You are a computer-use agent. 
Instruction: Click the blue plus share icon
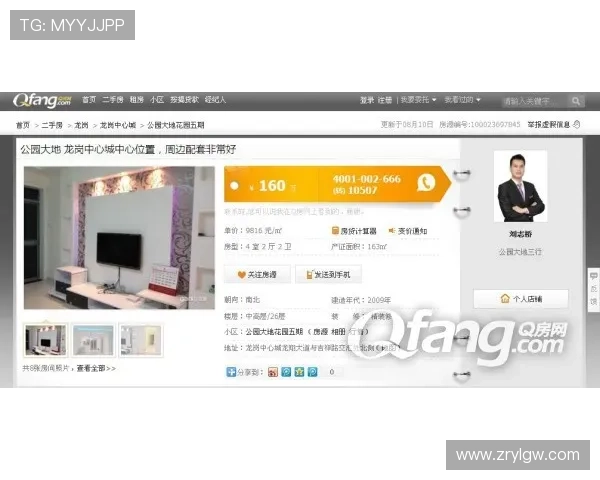coord(231,372)
